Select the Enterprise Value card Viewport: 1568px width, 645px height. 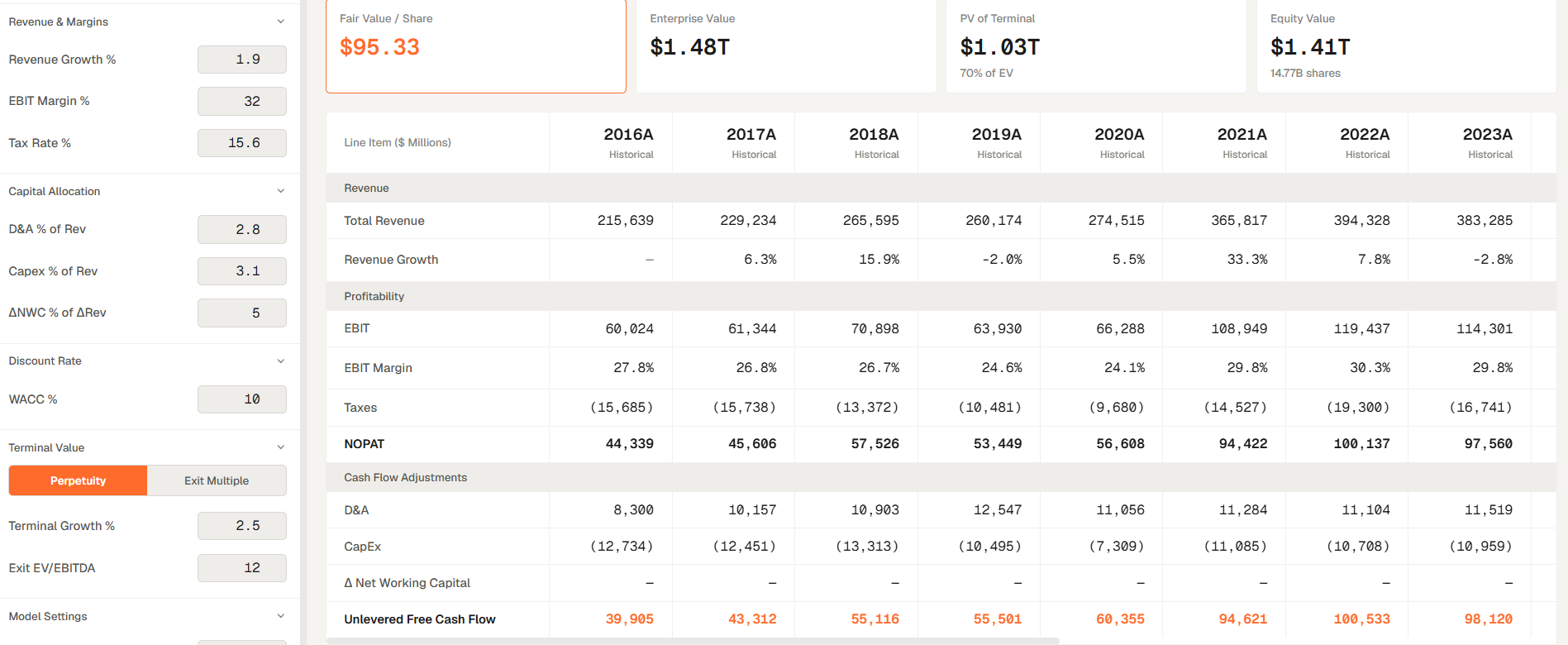[786, 46]
